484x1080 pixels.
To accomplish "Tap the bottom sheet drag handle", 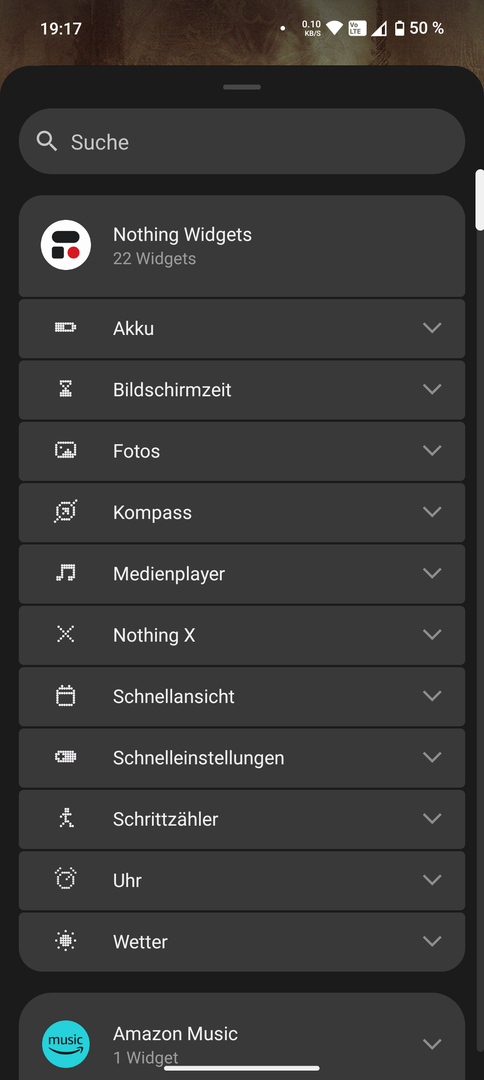I will (242, 87).
